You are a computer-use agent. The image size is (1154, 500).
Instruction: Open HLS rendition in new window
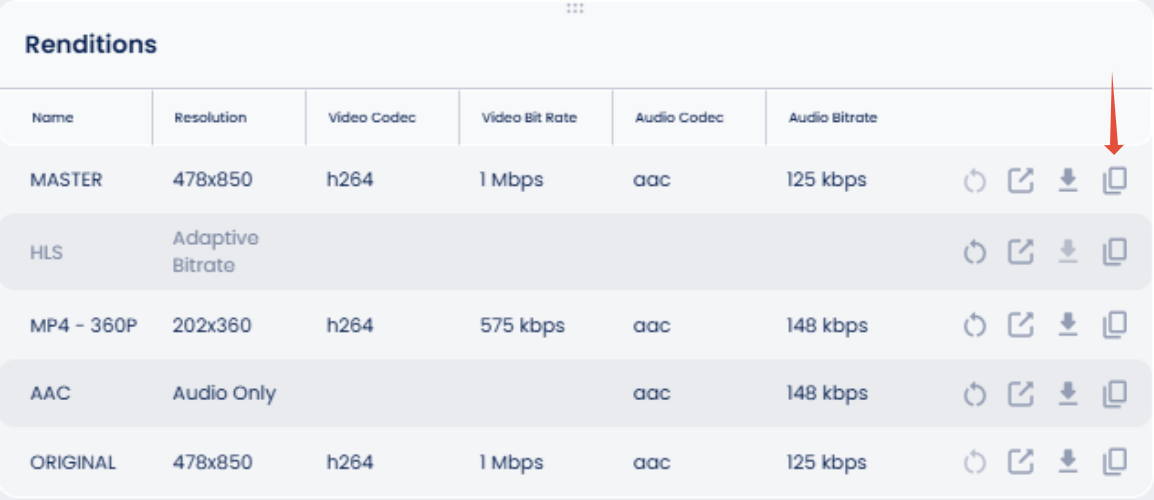pyautogui.click(x=1021, y=252)
